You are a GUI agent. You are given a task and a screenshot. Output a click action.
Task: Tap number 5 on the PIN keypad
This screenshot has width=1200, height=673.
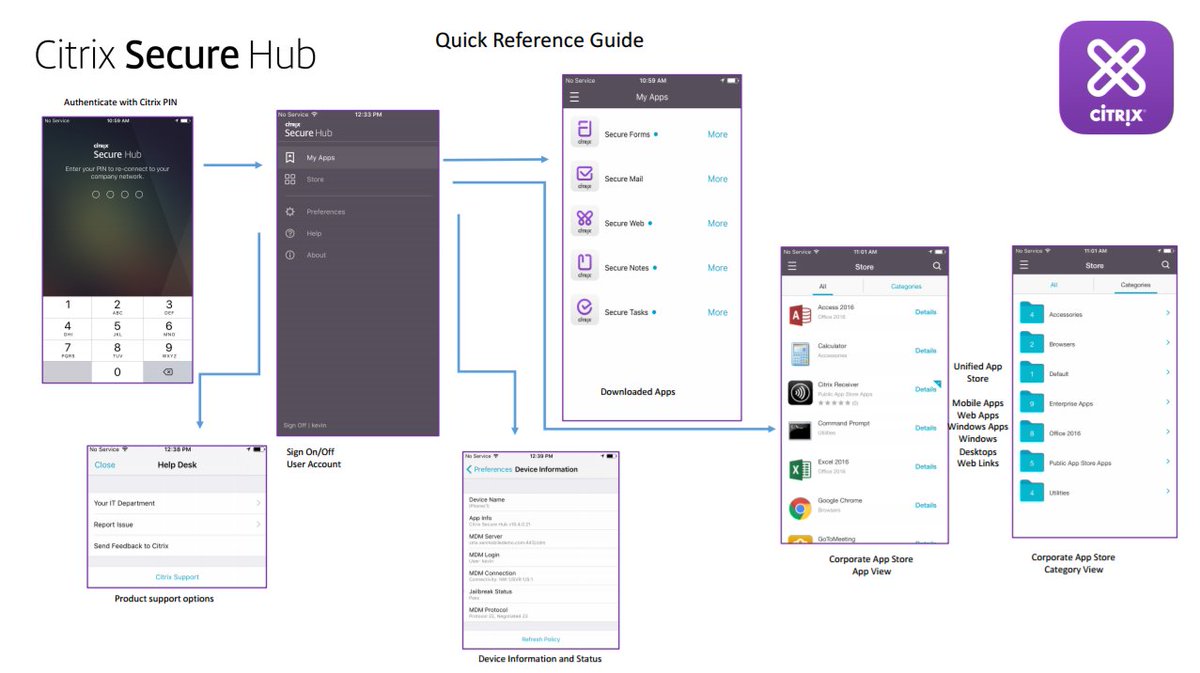point(117,328)
